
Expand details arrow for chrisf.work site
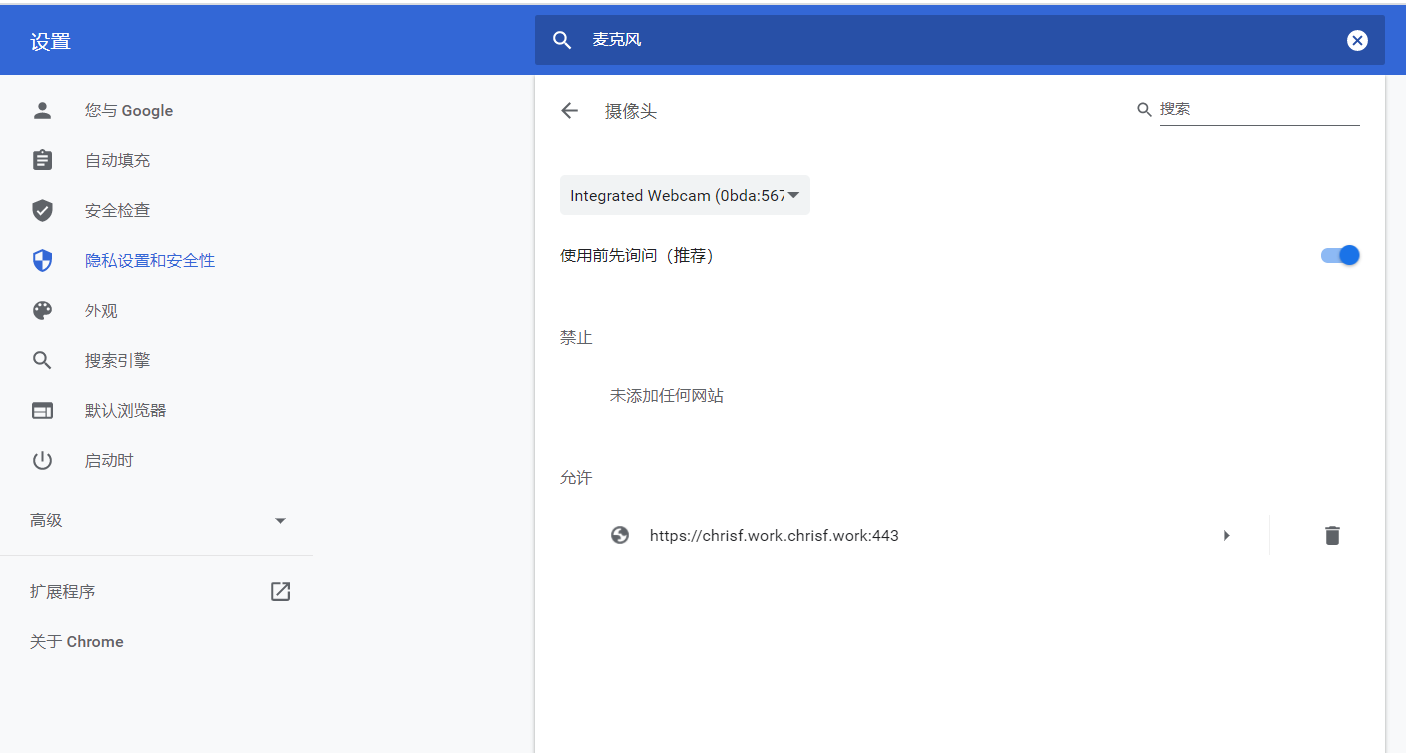[x=1227, y=535]
